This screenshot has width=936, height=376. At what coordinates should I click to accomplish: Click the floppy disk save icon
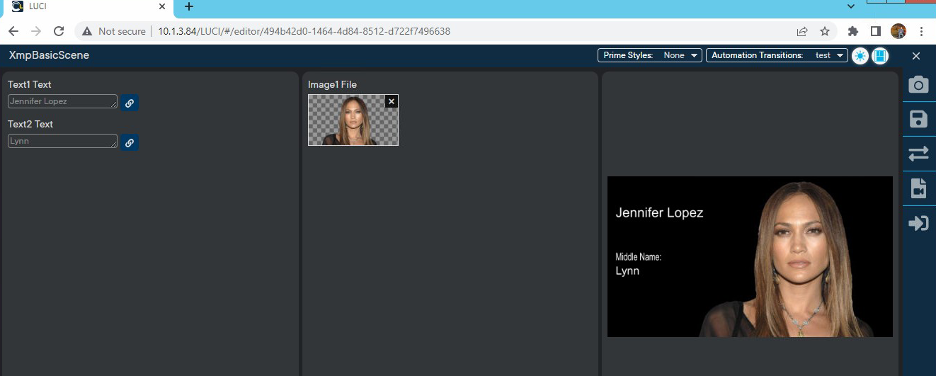pyautogui.click(x=918, y=119)
